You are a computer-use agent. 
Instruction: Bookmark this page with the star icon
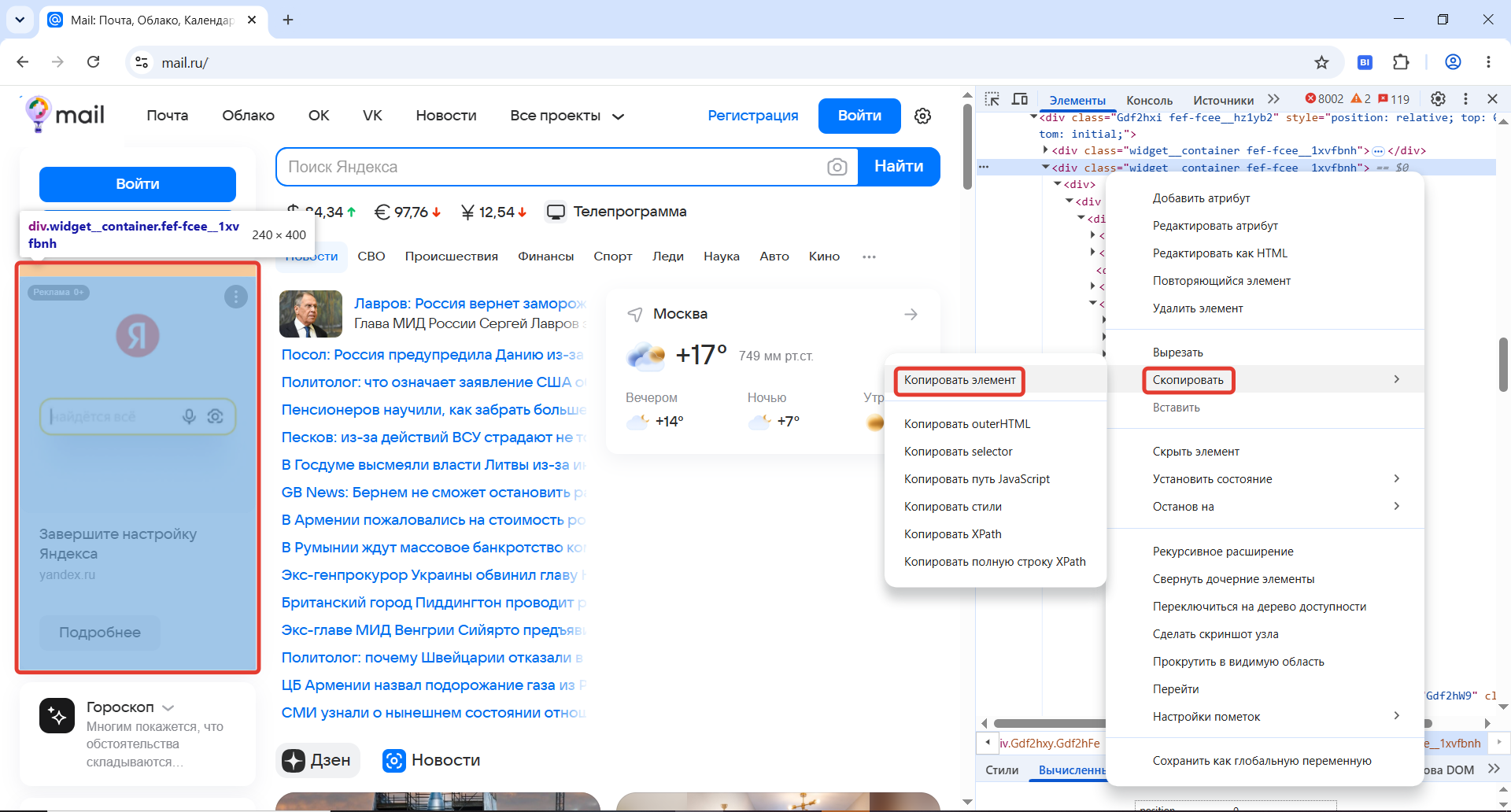pos(1321,62)
